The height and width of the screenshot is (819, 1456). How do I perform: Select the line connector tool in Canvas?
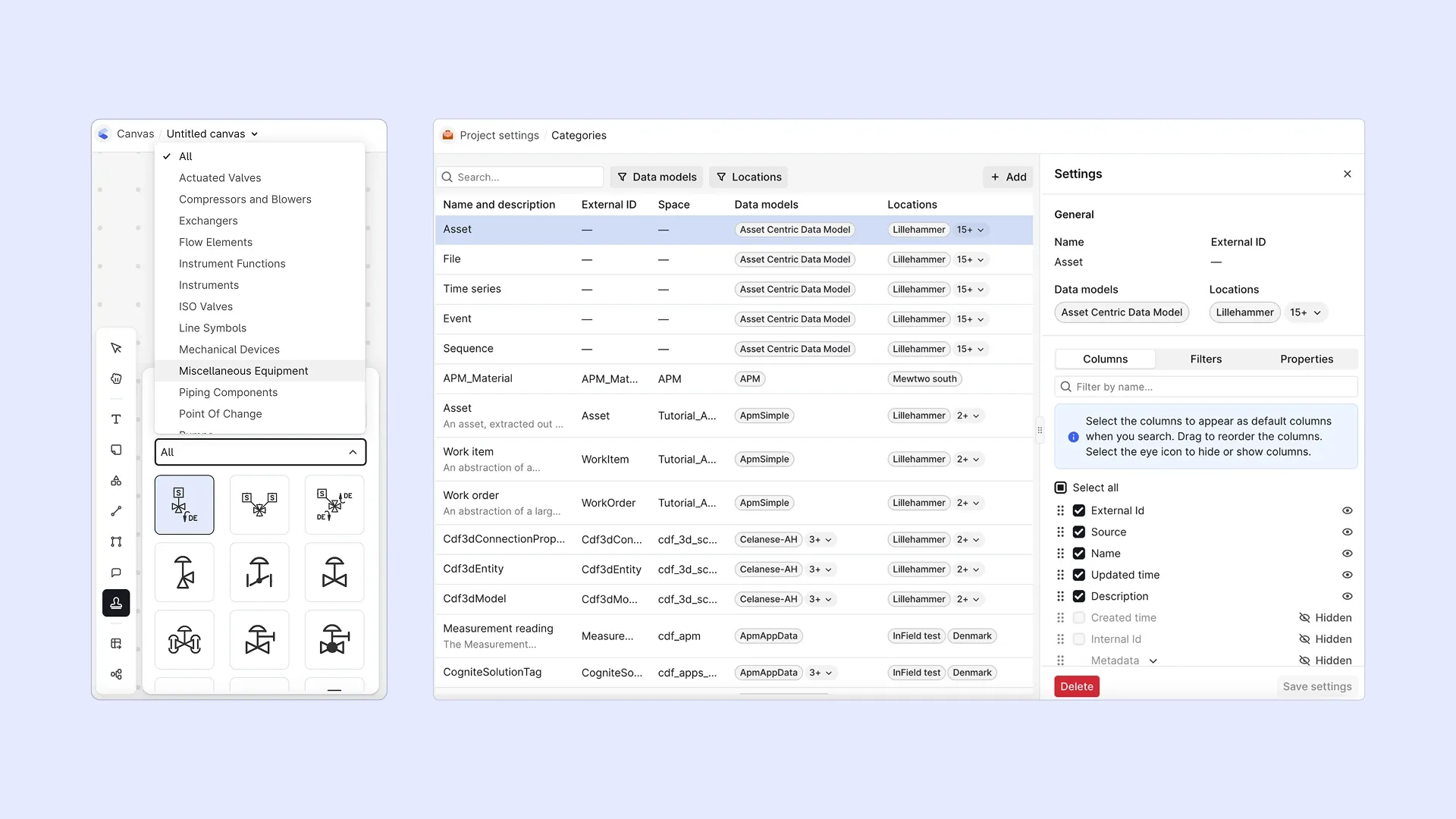click(x=116, y=511)
